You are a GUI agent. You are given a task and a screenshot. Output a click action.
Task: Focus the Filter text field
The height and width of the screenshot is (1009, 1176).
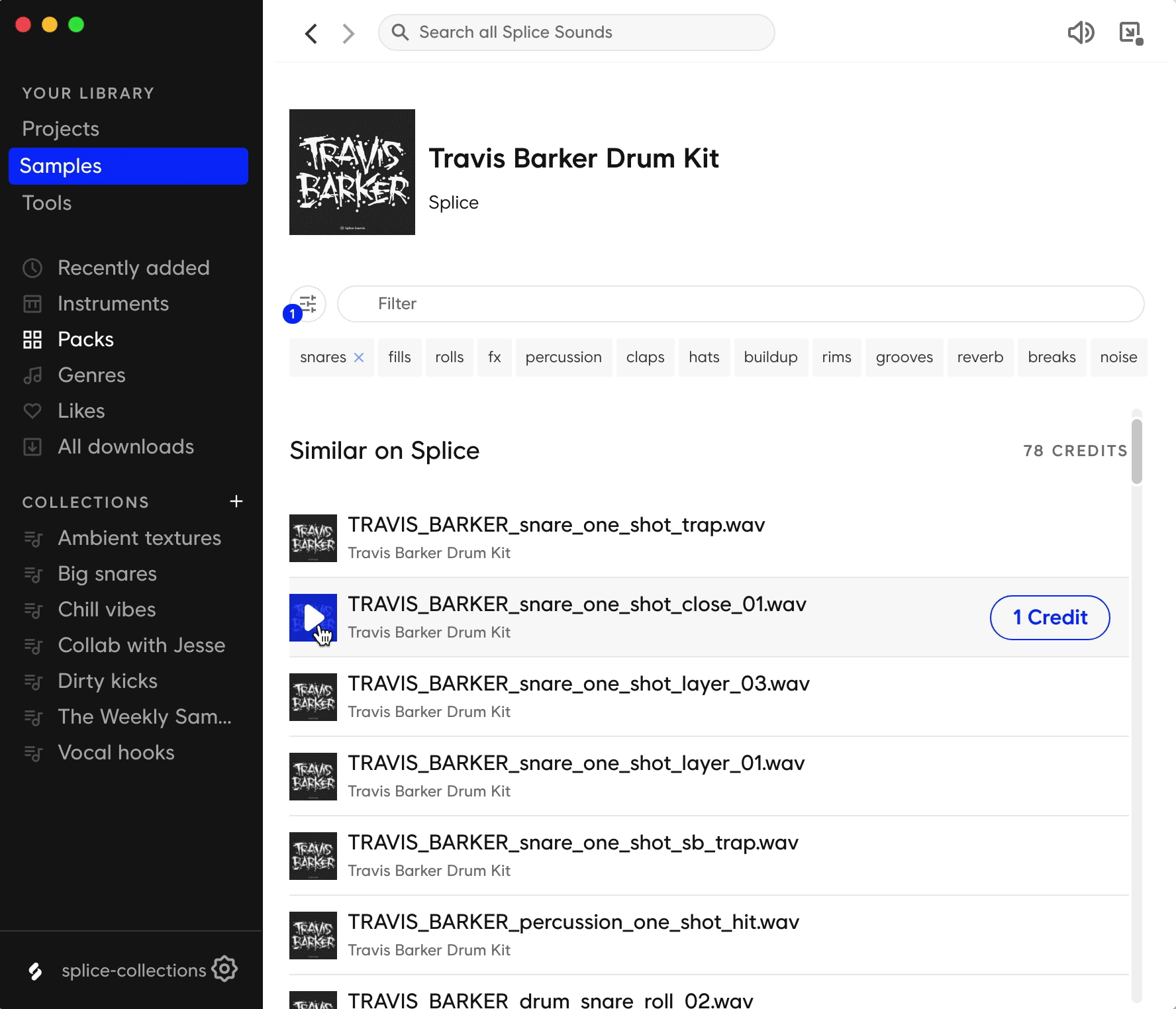click(x=741, y=304)
